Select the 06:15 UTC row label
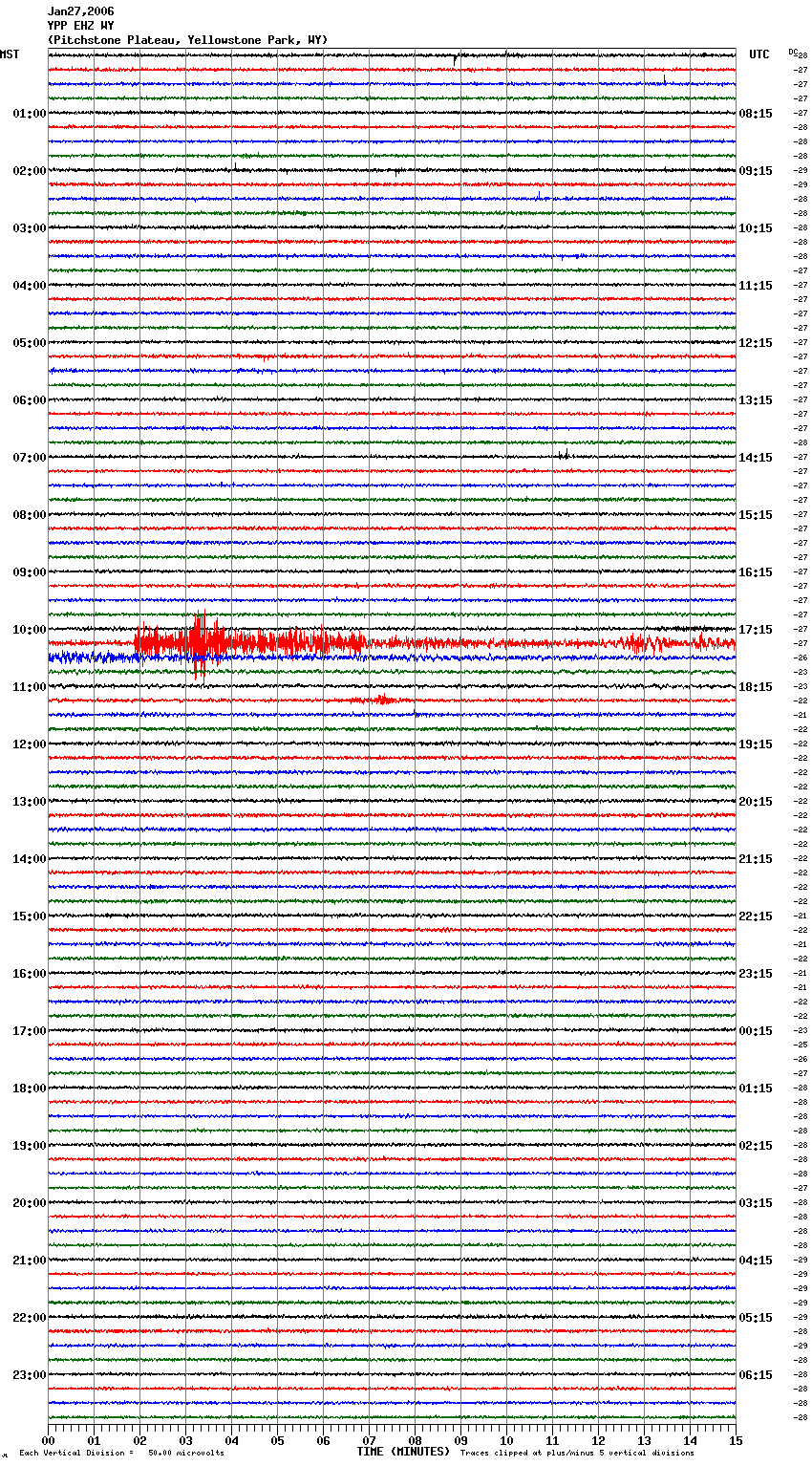This screenshot has width=812, height=1466. click(756, 1375)
